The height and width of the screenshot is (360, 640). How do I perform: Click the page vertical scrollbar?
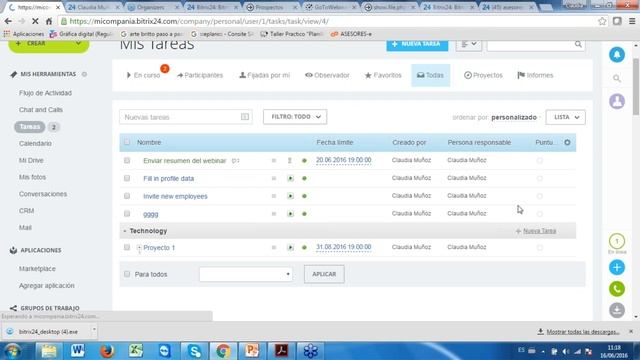[636, 87]
